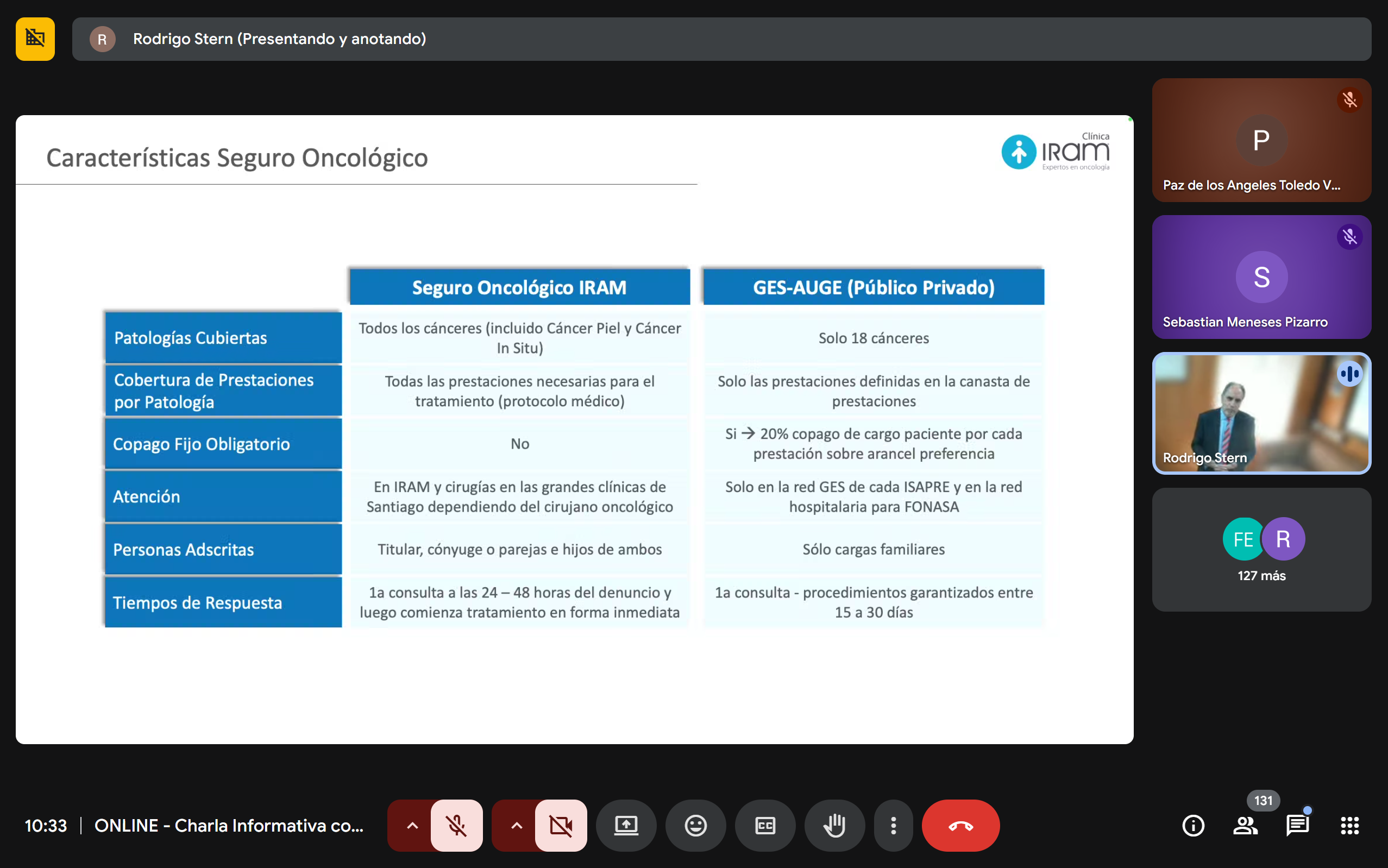Open the activities grid icon

[1349, 826]
